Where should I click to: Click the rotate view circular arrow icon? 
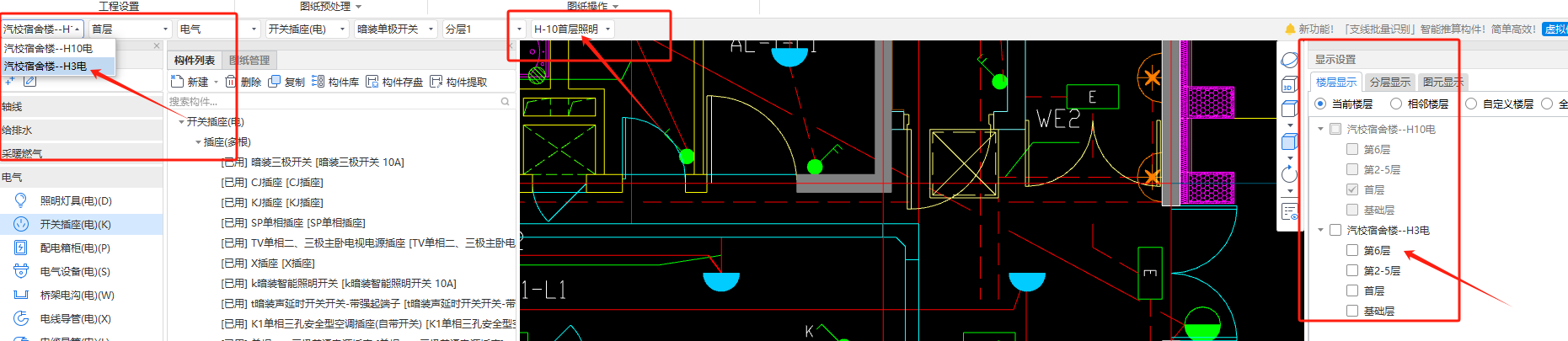point(1289,174)
